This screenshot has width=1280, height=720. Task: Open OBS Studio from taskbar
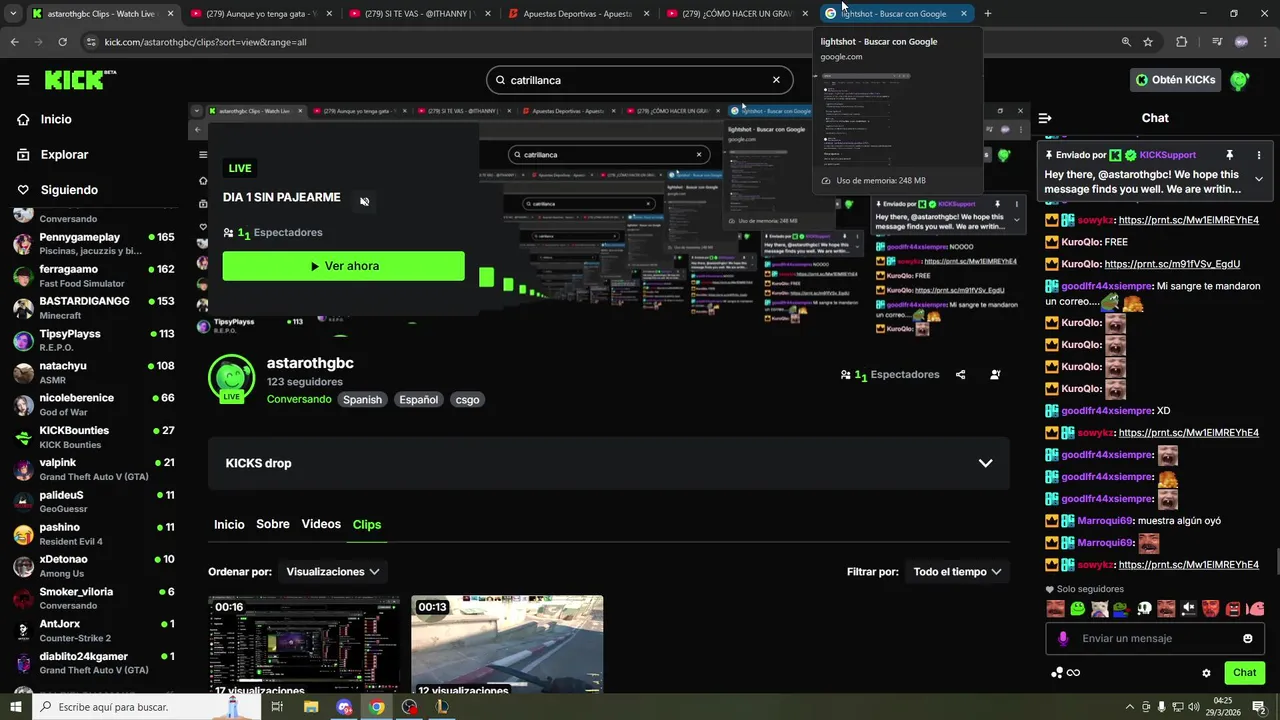click(x=409, y=707)
